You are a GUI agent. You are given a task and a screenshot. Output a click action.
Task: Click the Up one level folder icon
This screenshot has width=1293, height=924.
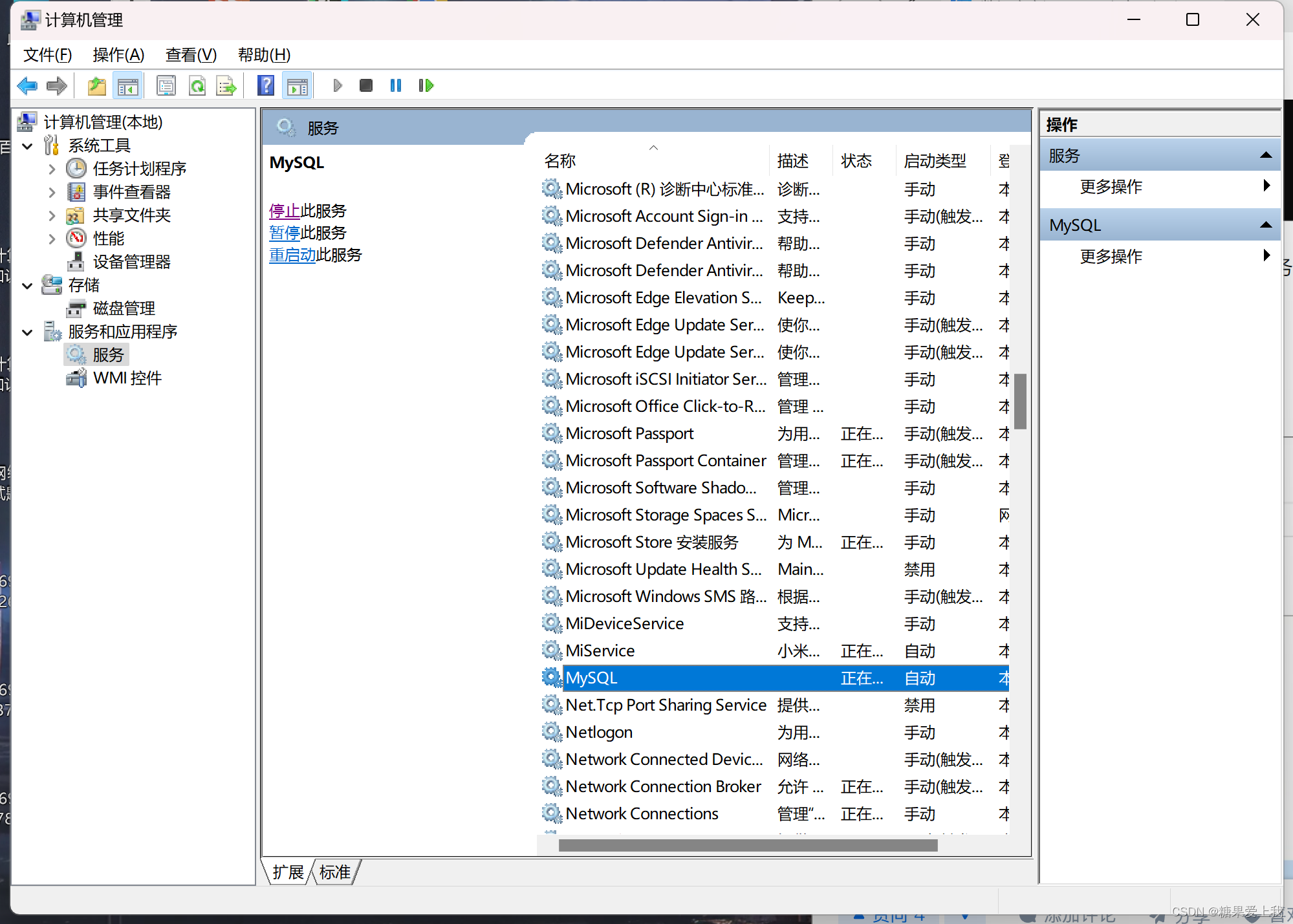coord(96,85)
